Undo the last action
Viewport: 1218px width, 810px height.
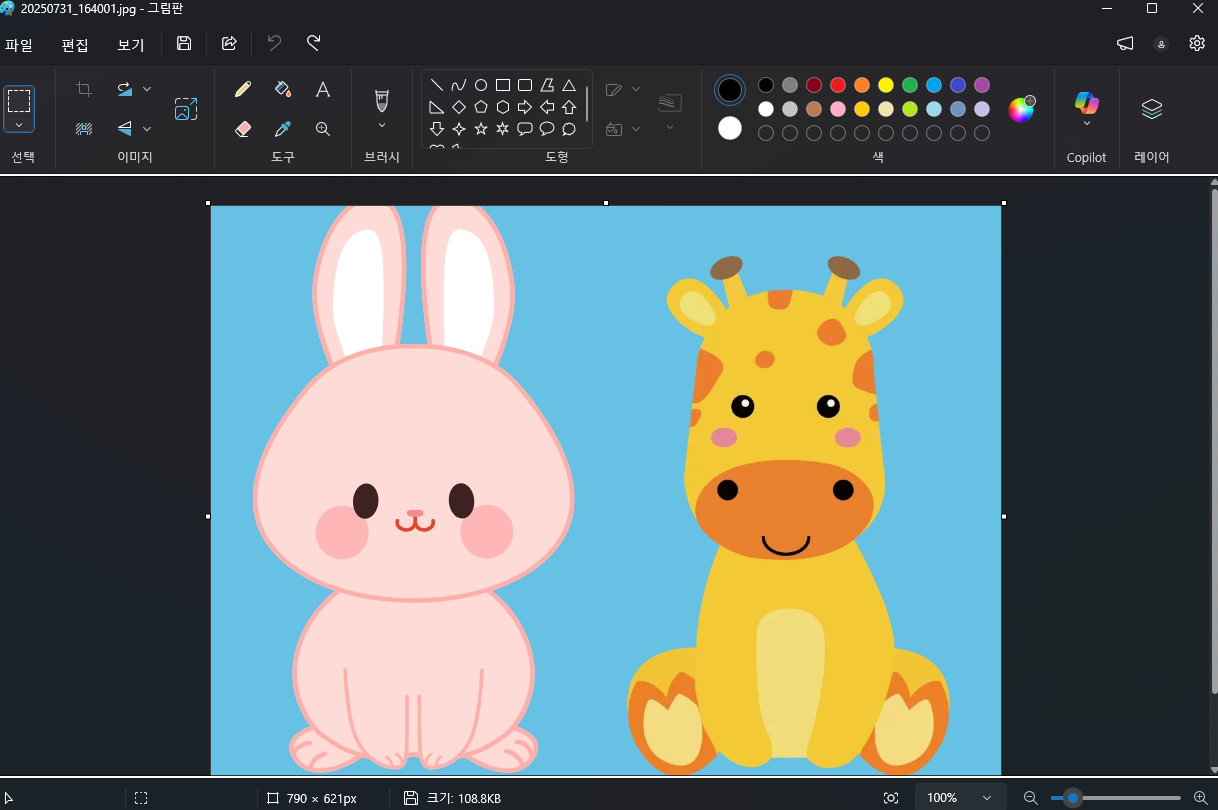[274, 43]
